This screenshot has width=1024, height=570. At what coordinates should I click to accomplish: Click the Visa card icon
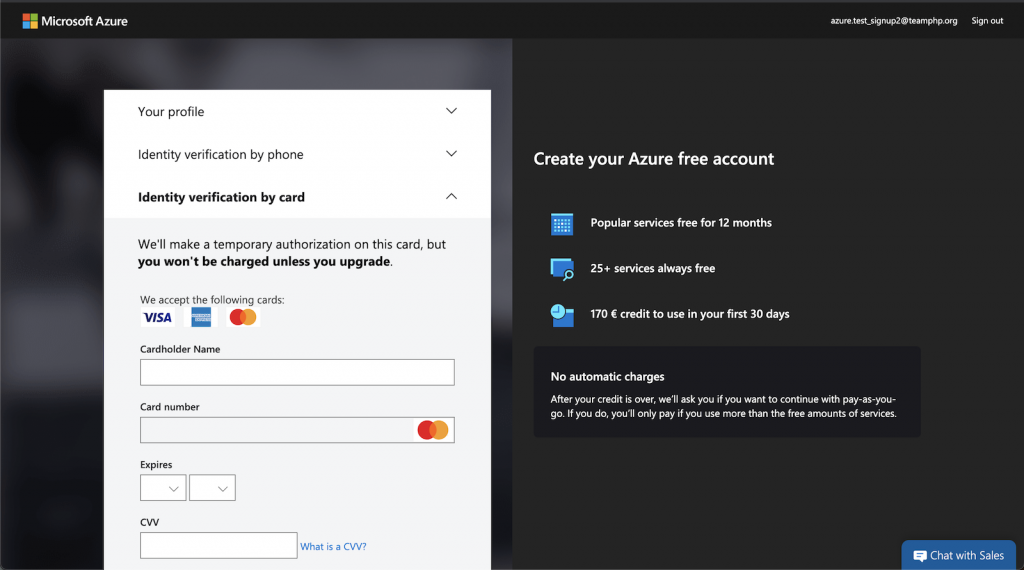[x=157, y=317]
